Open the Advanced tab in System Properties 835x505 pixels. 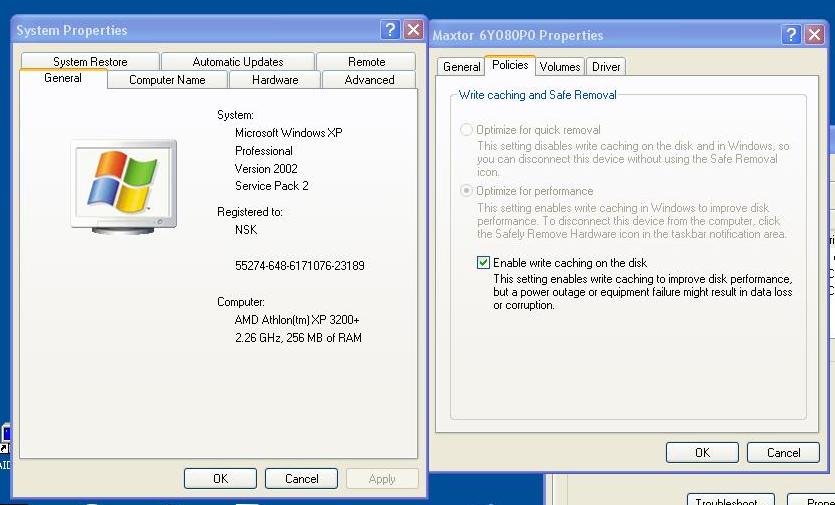tap(369, 80)
